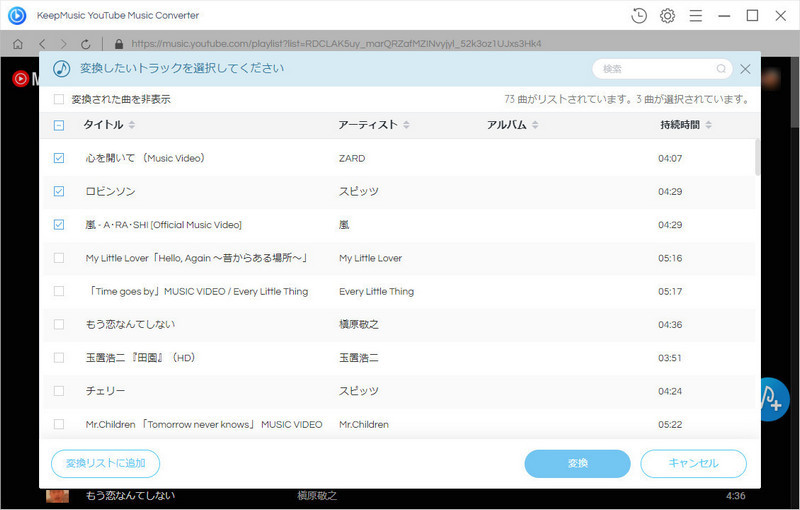Close the track selection dialog
The height and width of the screenshot is (510, 800).
pyautogui.click(x=745, y=69)
